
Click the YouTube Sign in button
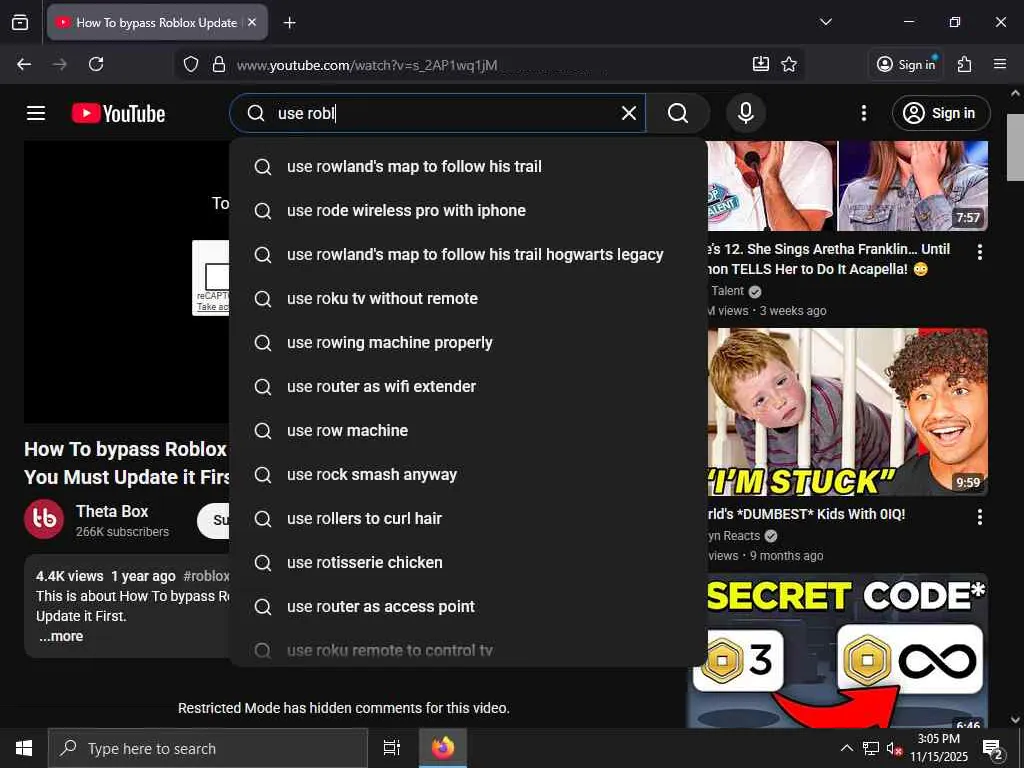click(940, 113)
